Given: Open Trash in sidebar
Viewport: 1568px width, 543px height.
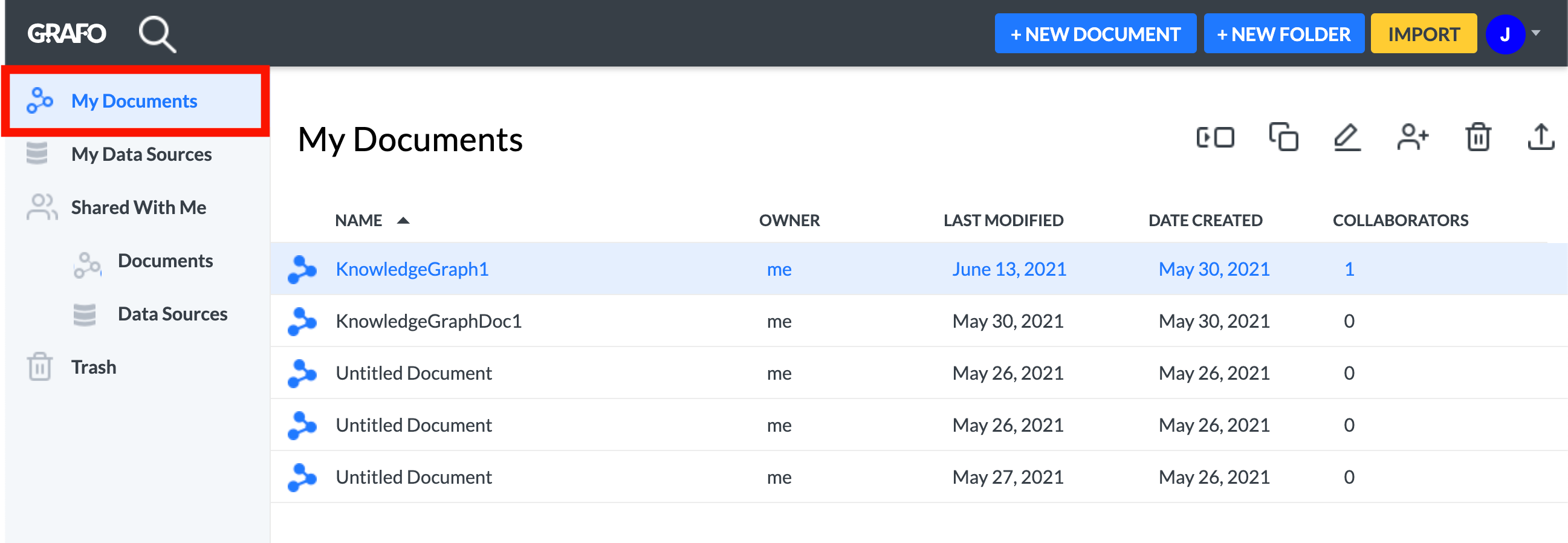Looking at the screenshot, I should click(93, 367).
